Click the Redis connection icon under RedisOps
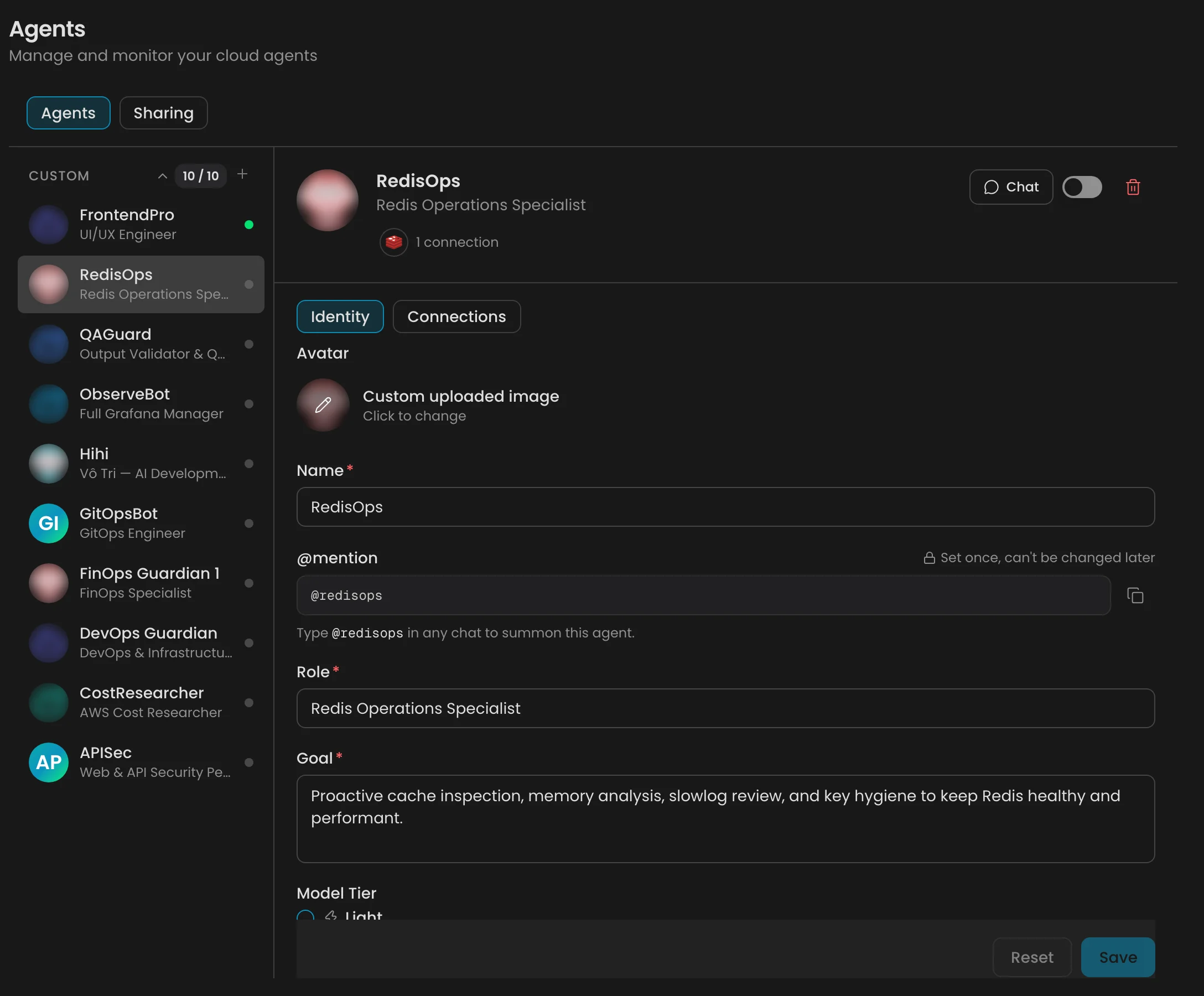1204x996 pixels. (393, 242)
